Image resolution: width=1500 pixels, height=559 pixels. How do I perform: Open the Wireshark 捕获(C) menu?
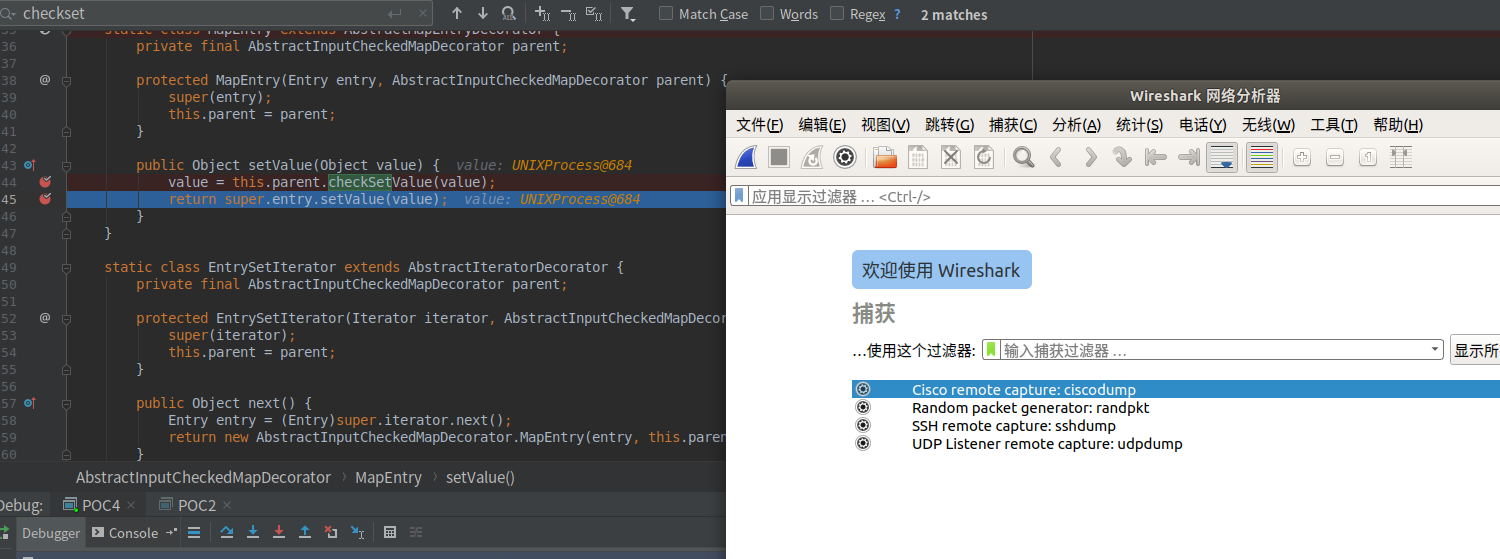click(x=1013, y=125)
